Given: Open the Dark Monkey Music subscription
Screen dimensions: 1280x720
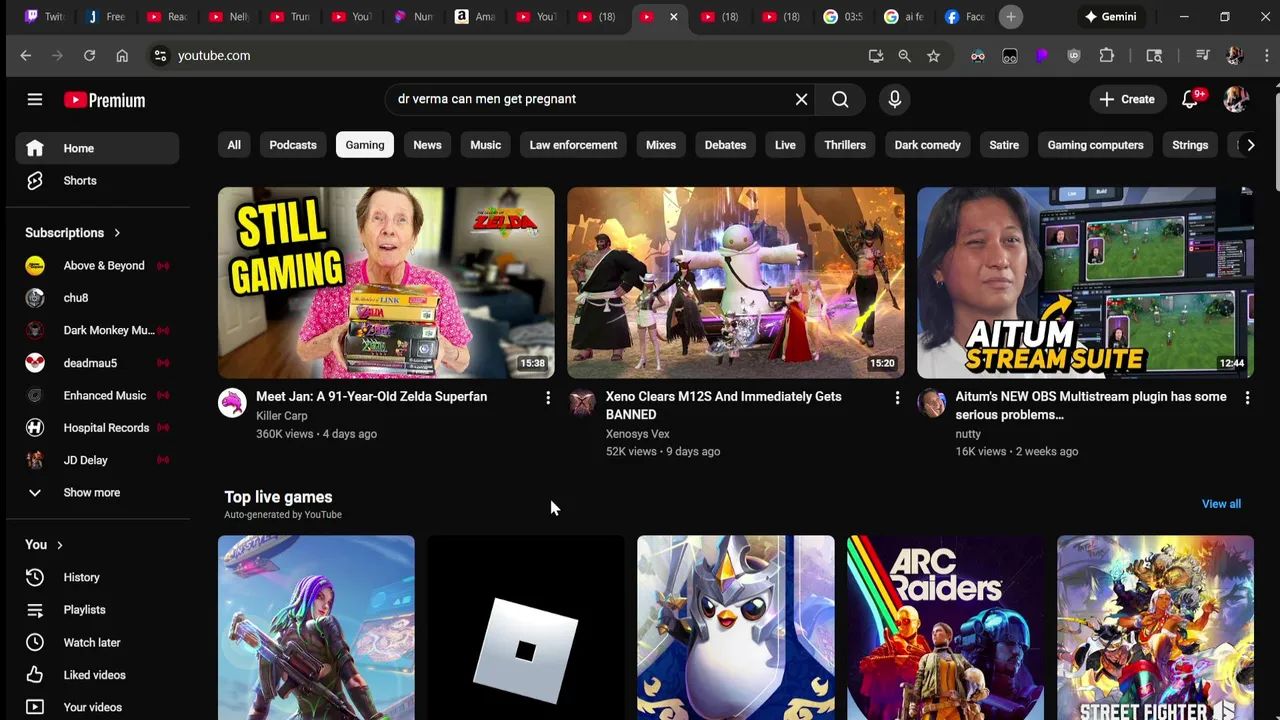Looking at the screenshot, I should point(98,330).
